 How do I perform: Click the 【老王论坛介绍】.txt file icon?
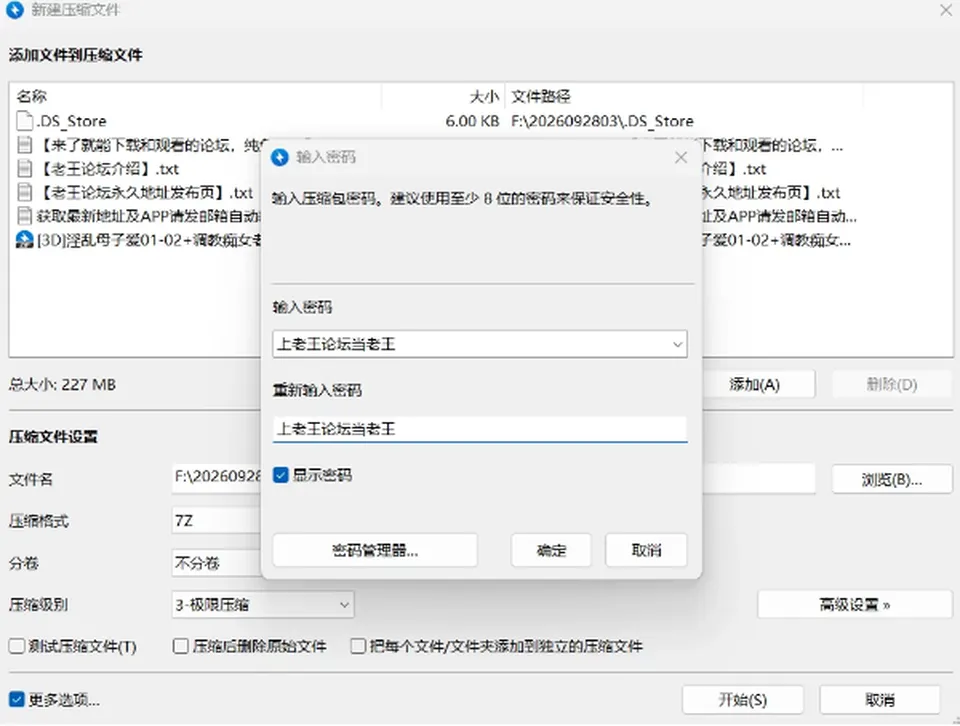(x=24, y=168)
